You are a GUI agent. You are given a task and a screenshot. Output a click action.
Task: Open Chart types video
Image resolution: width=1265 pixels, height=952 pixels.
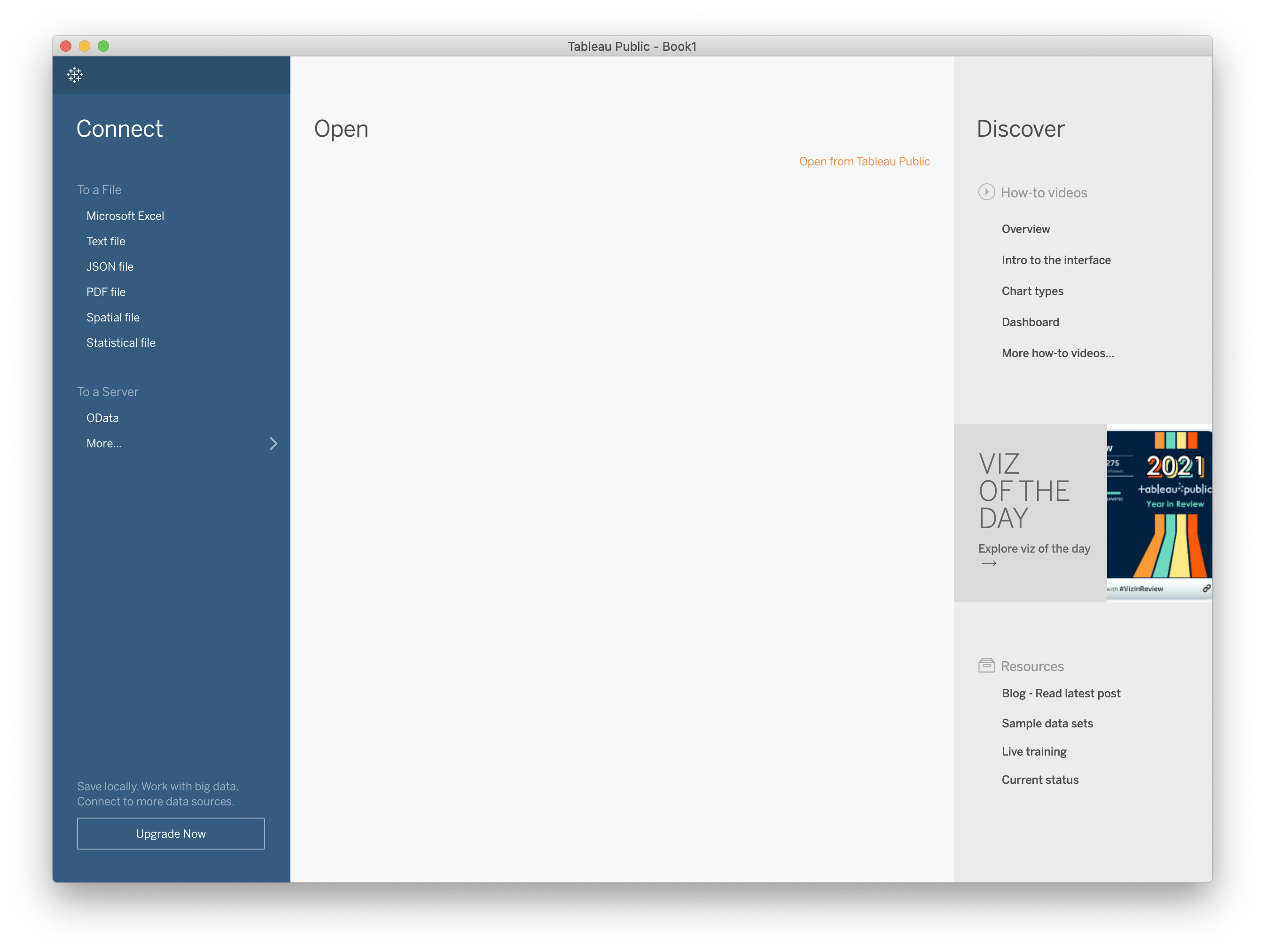click(x=1032, y=291)
